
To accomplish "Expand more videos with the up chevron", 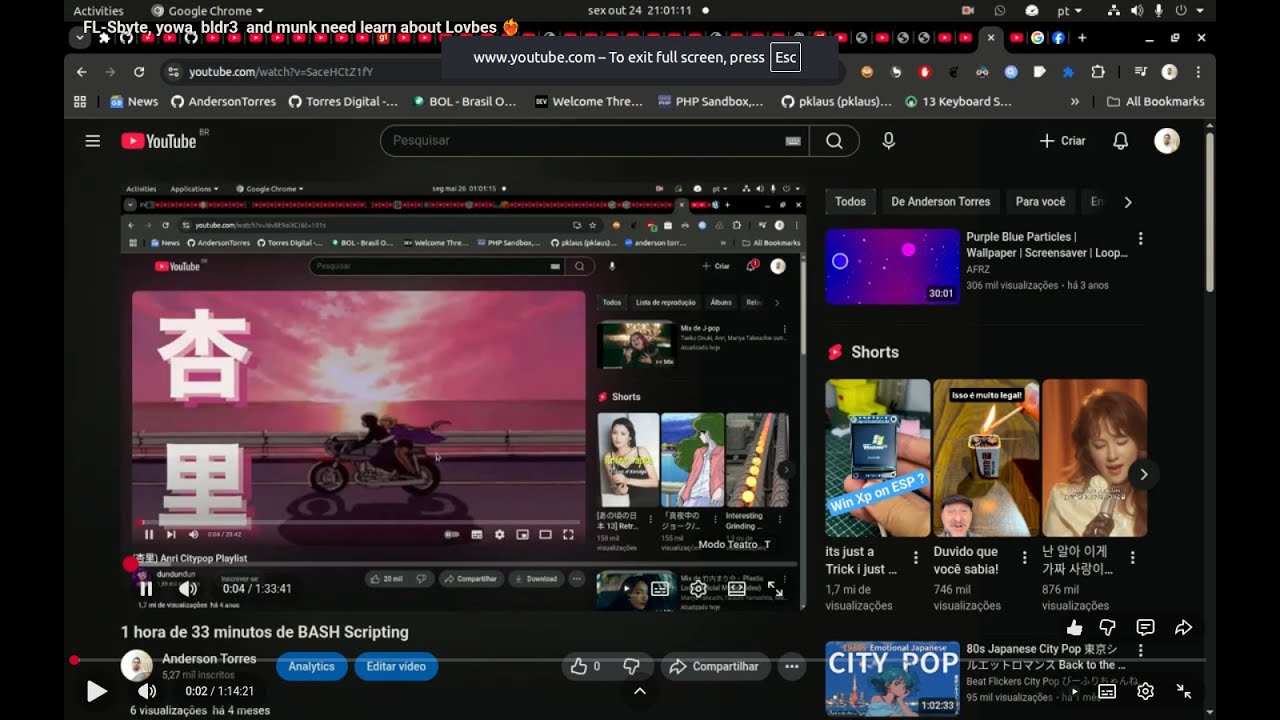I will [640, 691].
